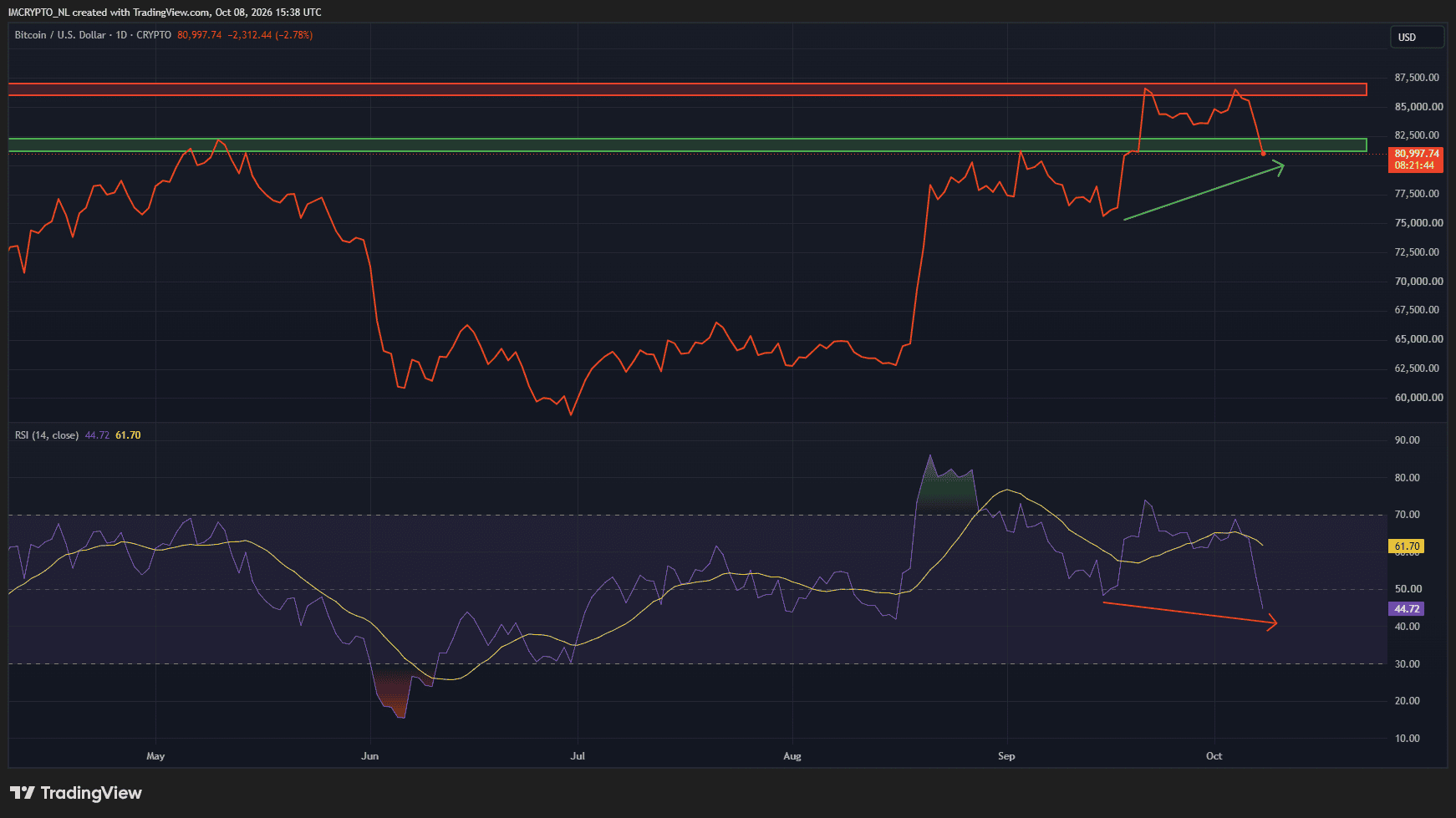Click the TradingView logo at the bottom
Viewport: 1456px width, 818px height.
click(76, 793)
